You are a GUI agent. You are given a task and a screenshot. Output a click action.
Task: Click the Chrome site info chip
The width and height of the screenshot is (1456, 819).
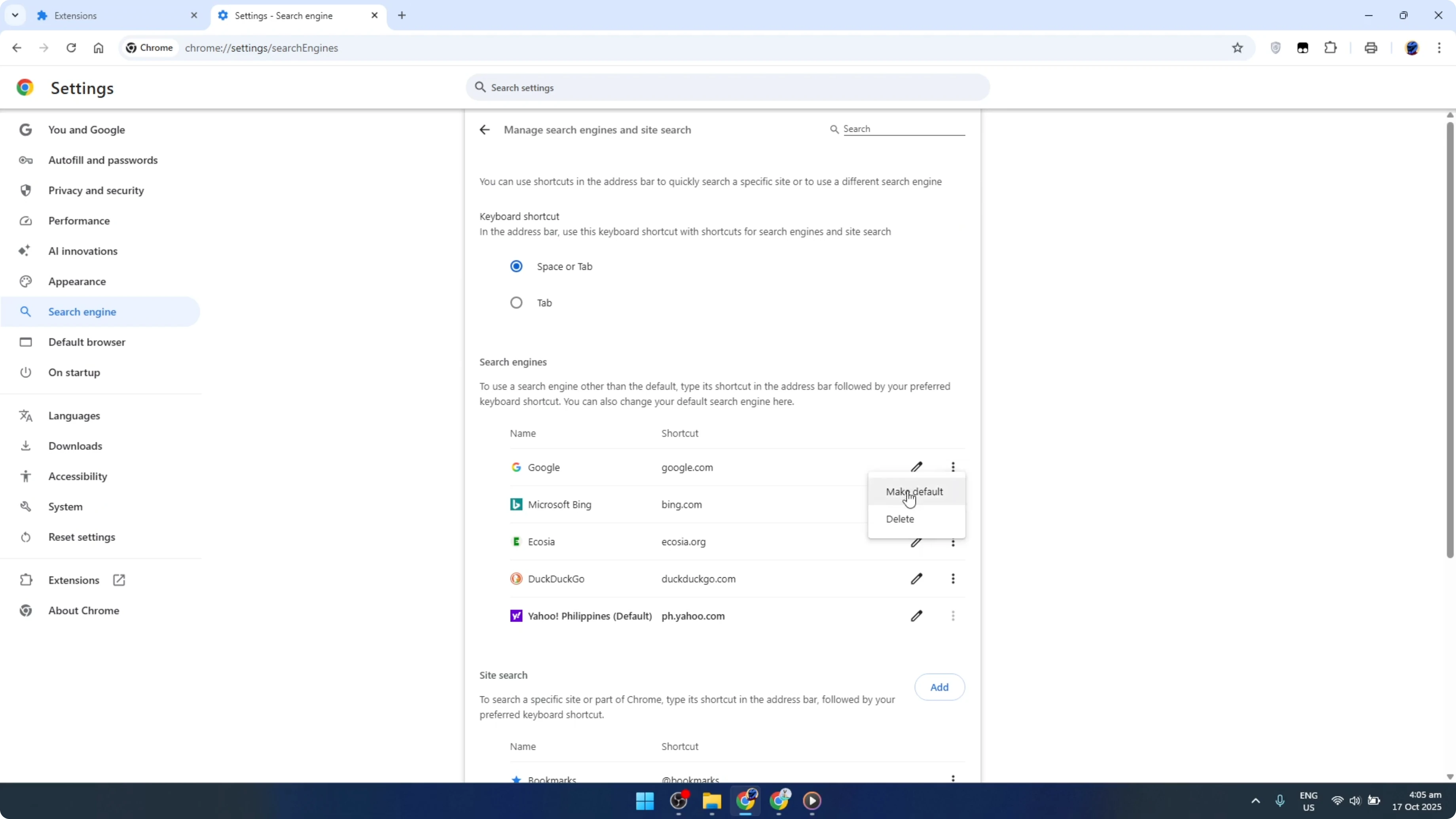(150, 48)
